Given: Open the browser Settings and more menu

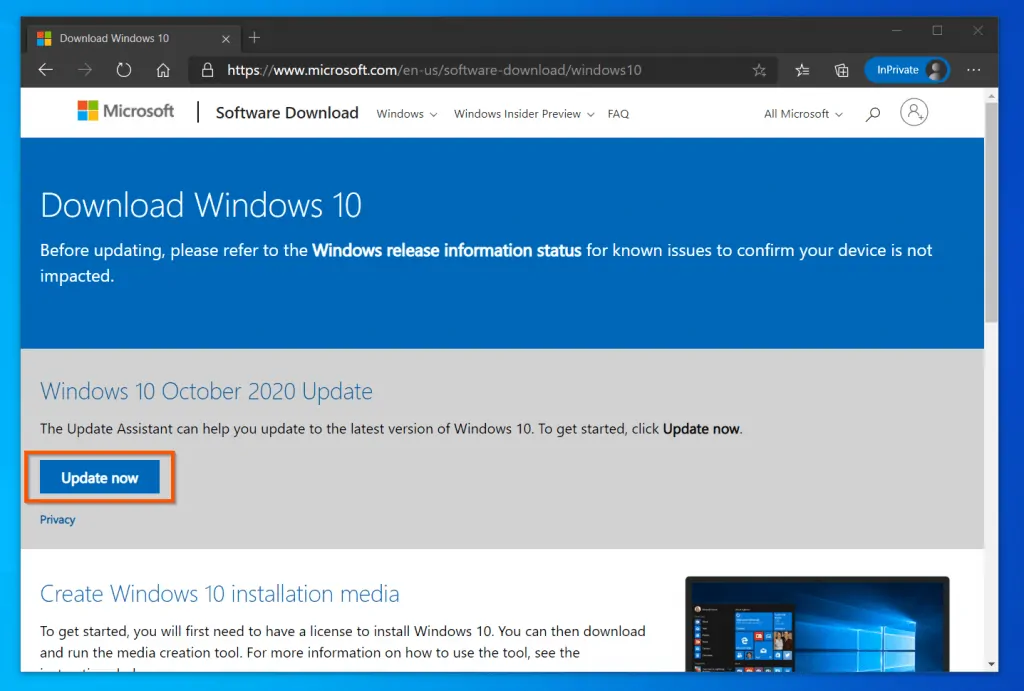Looking at the screenshot, I should [974, 70].
